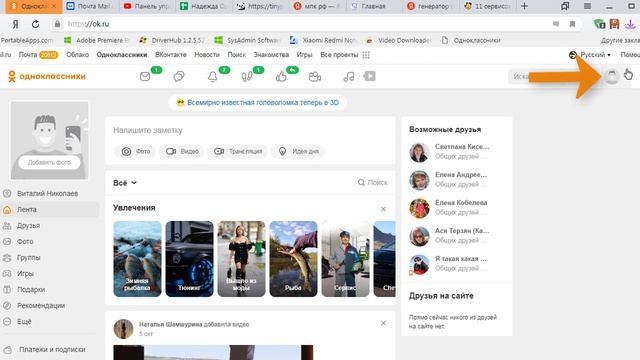
Task: Open the browser hamburger menu
Action: pos(587,6)
